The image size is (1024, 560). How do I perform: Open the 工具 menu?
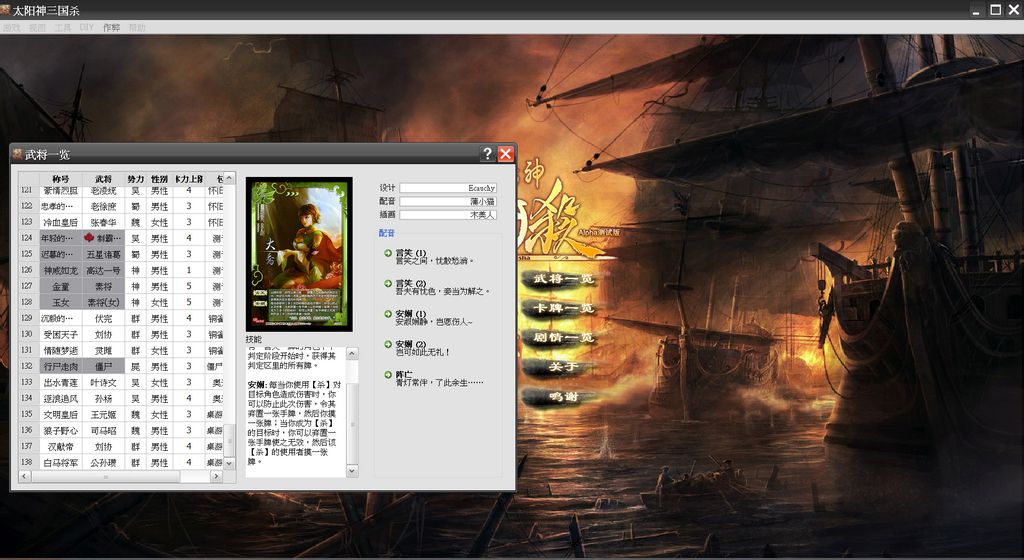click(x=63, y=27)
